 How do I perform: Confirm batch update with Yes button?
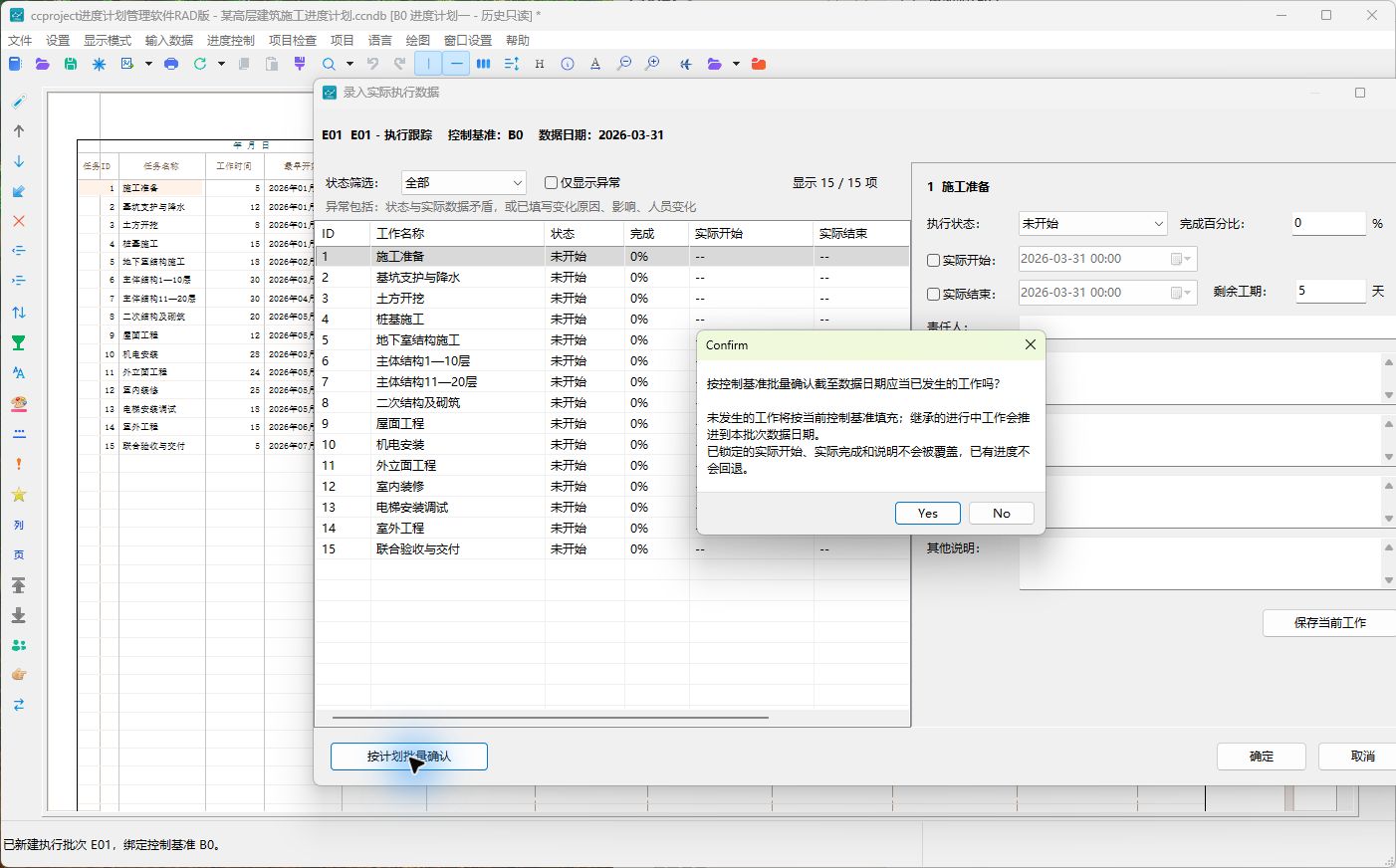click(928, 513)
